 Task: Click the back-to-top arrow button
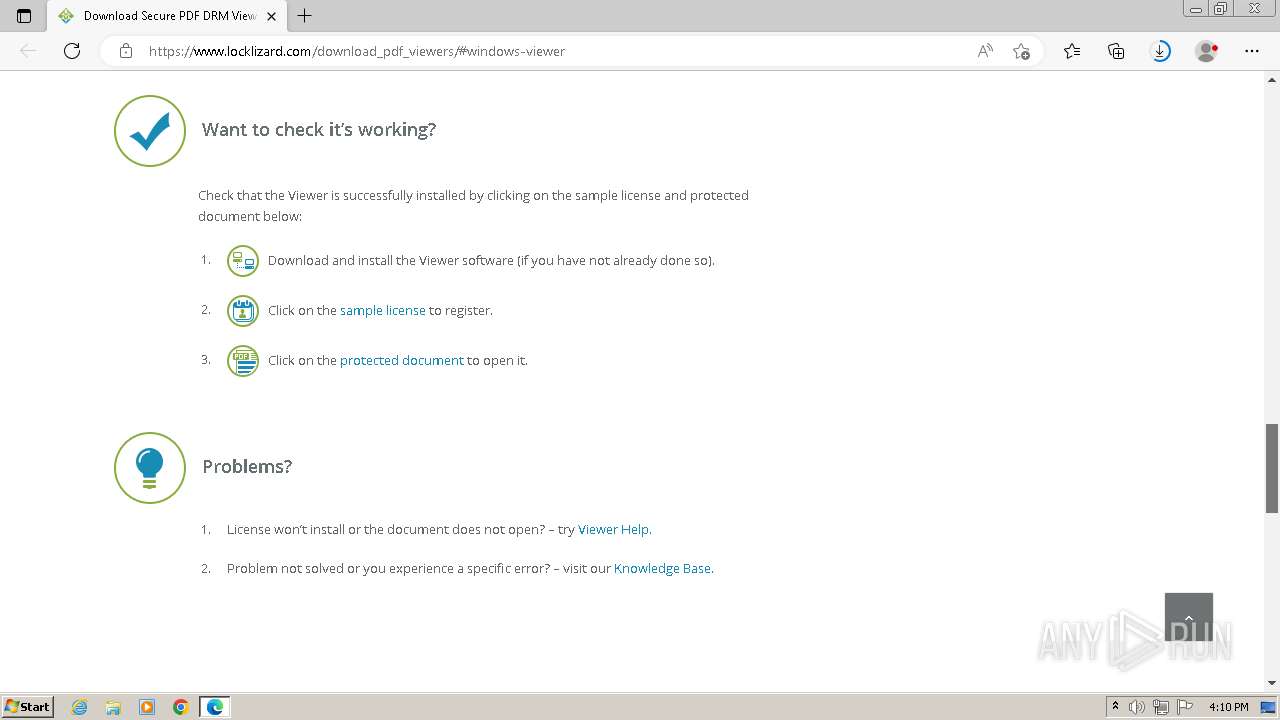pos(1189,617)
